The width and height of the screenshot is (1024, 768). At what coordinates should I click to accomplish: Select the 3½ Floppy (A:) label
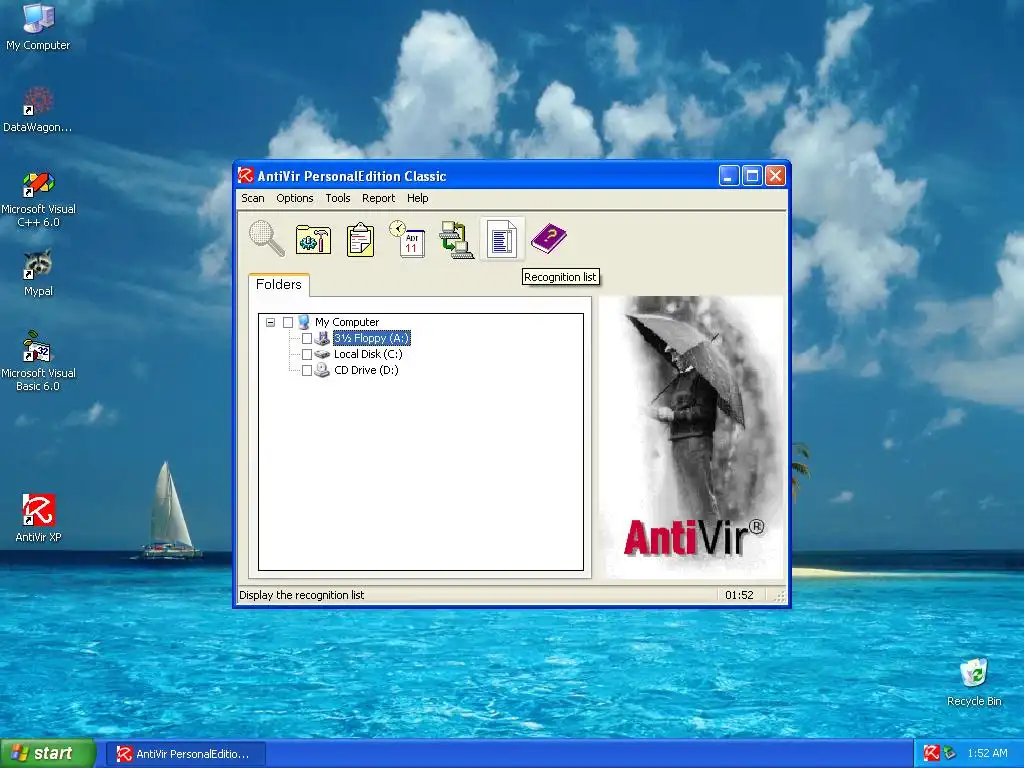point(372,338)
